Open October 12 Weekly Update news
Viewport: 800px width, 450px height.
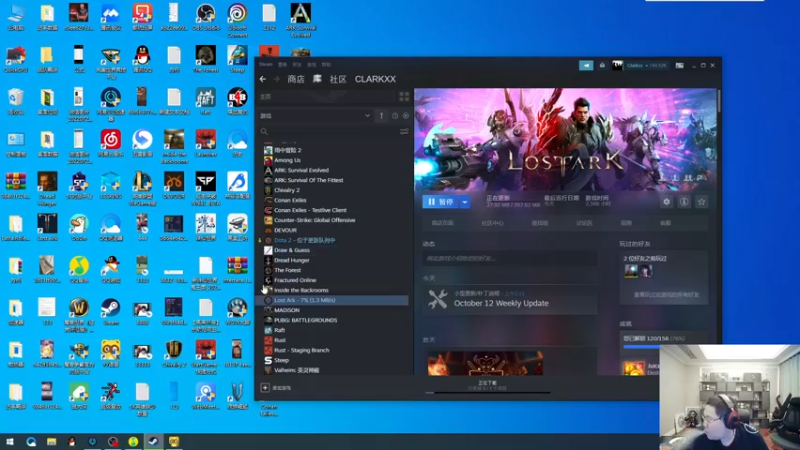click(501, 303)
